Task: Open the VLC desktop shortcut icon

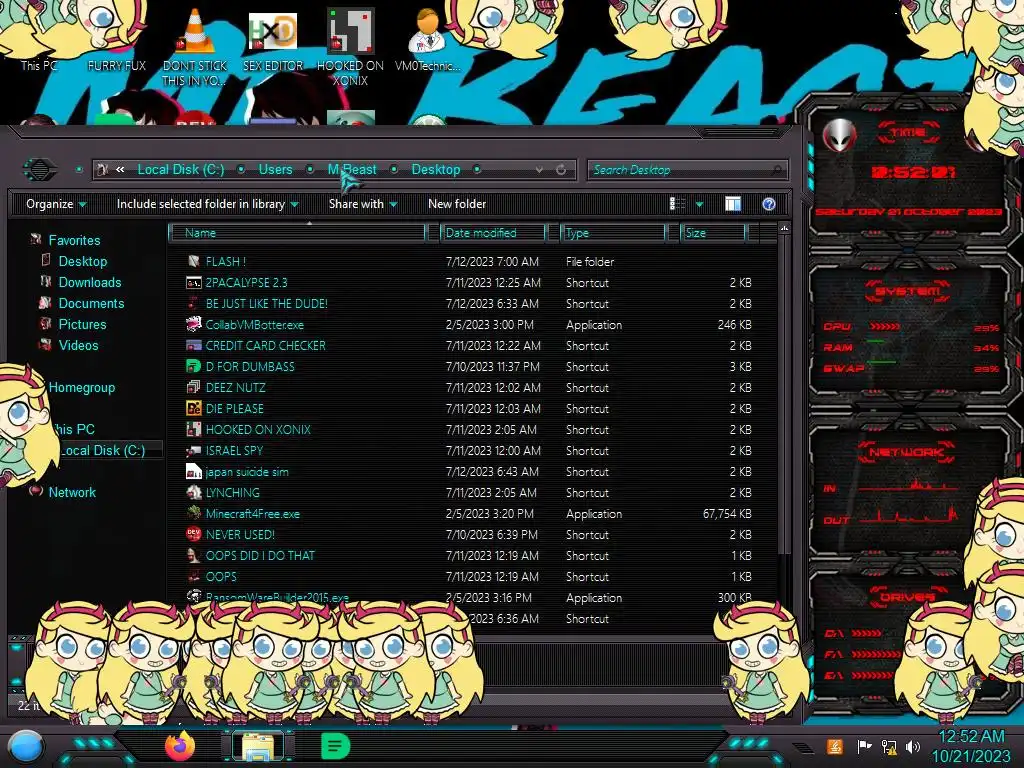Action: (195, 31)
